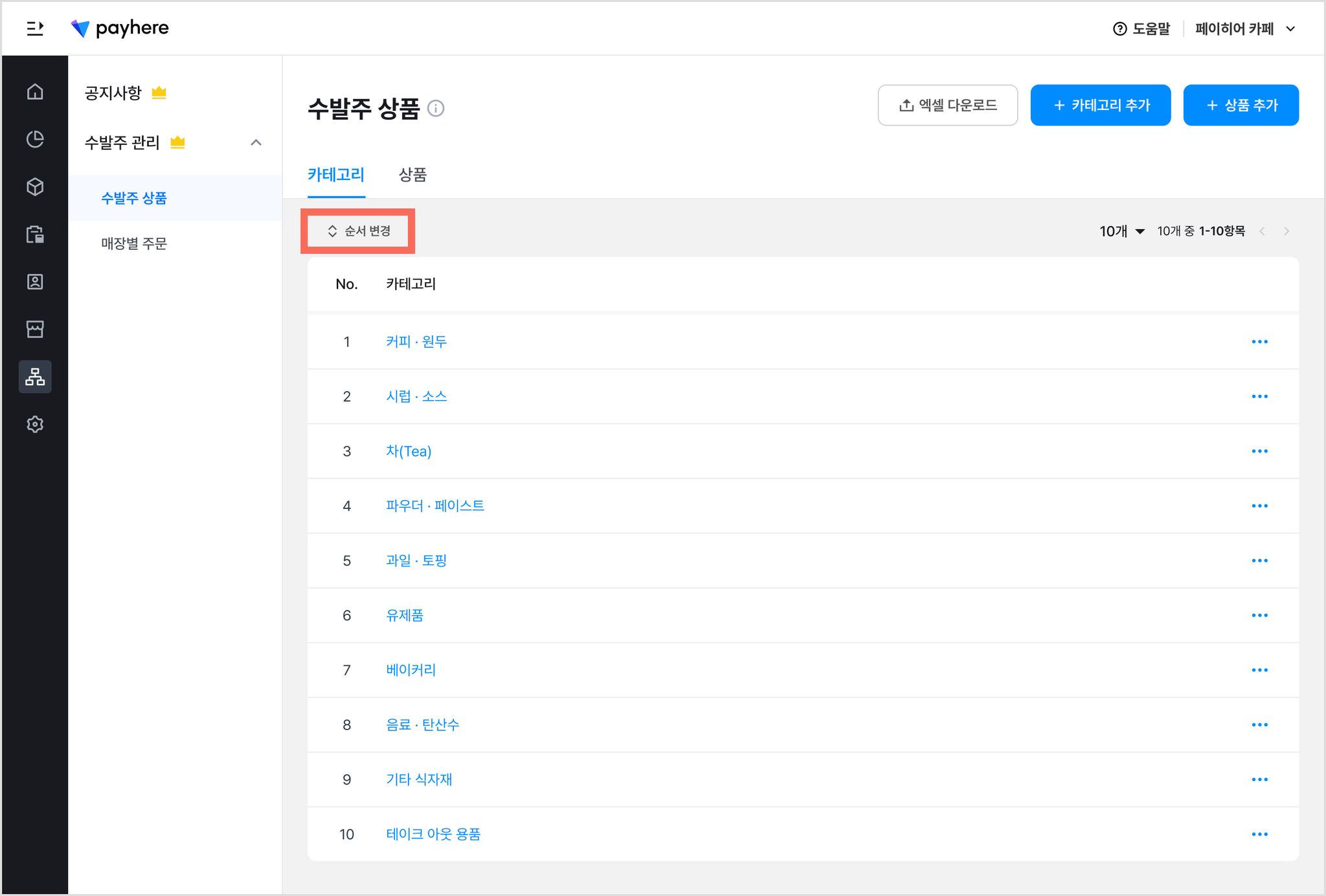The image size is (1326, 896).
Task: Open more options for 유제품
Action: click(1259, 615)
